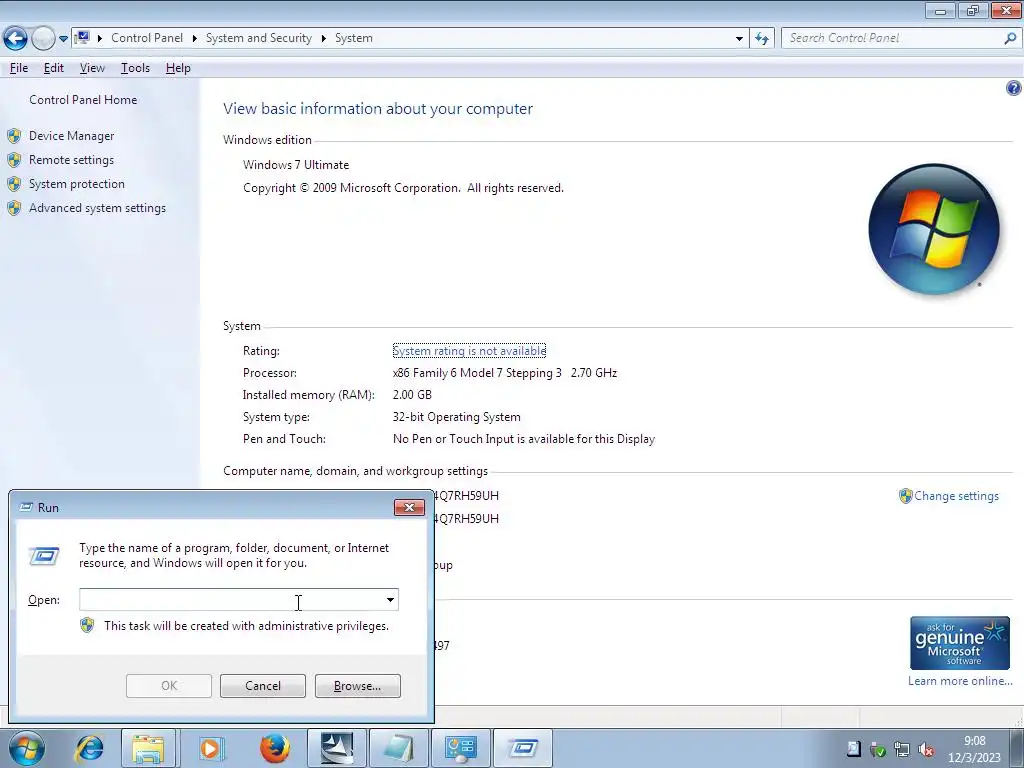
Task: Open Windows Media Player from taskbar
Action: (x=210, y=748)
